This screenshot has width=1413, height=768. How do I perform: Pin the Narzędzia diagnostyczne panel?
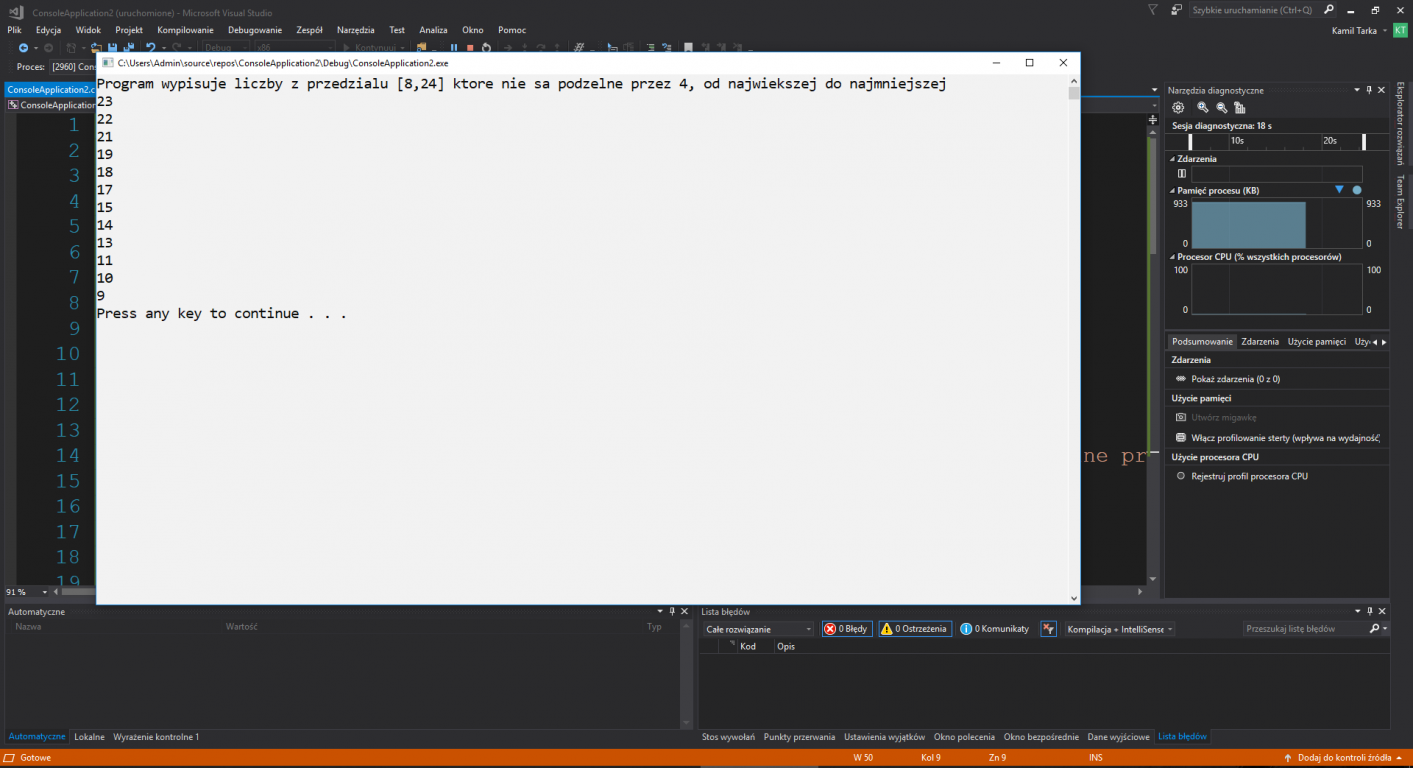click(1369, 90)
